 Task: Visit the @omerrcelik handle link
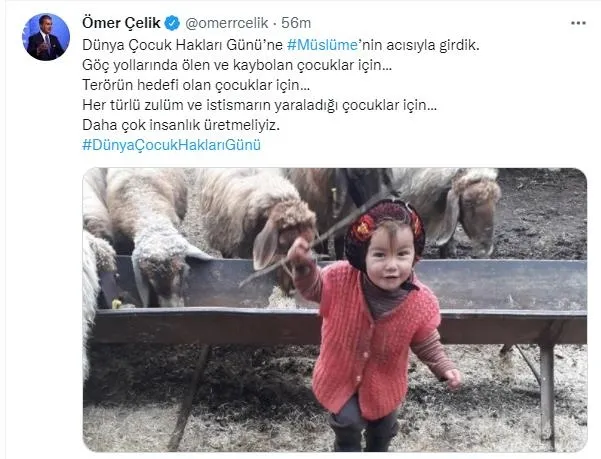pyautogui.click(x=227, y=23)
